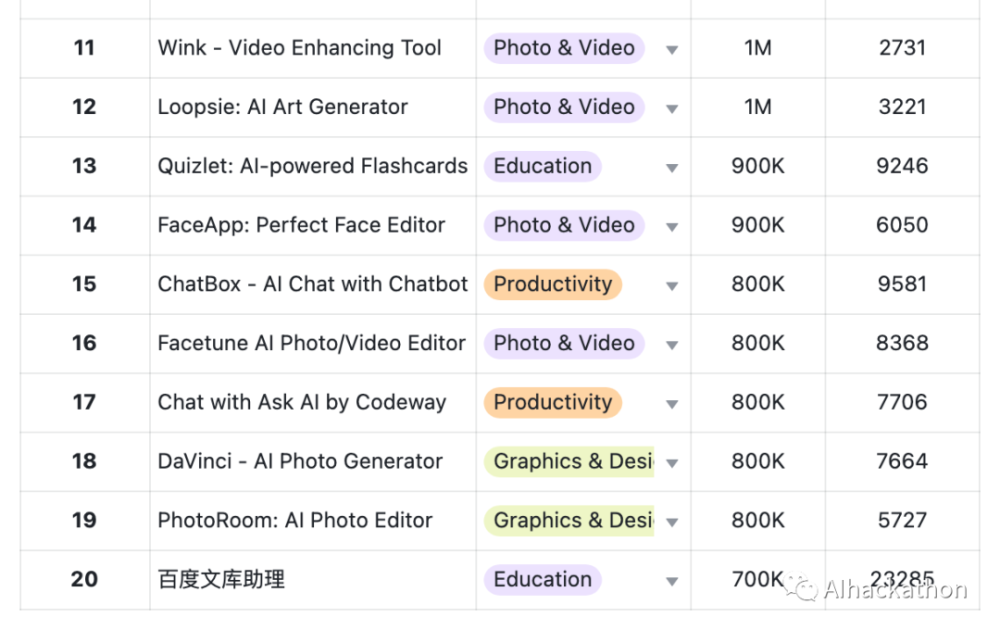Open category dropdown for 百度文库助理 row
The width and height of the screenshot is (1000, 630).
672,581
